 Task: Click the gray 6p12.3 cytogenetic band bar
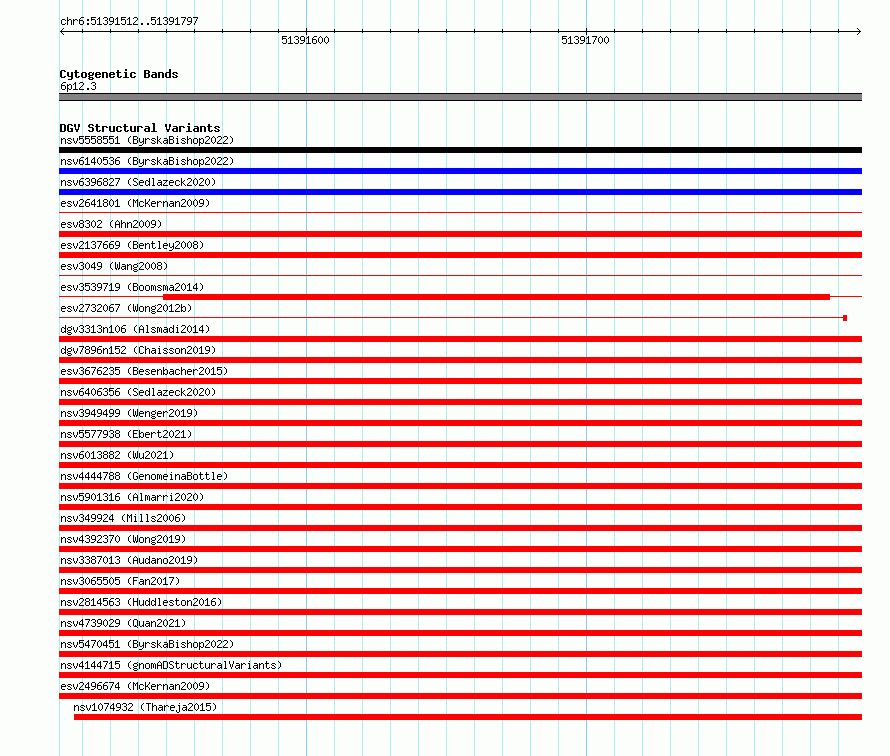point(460,97)
